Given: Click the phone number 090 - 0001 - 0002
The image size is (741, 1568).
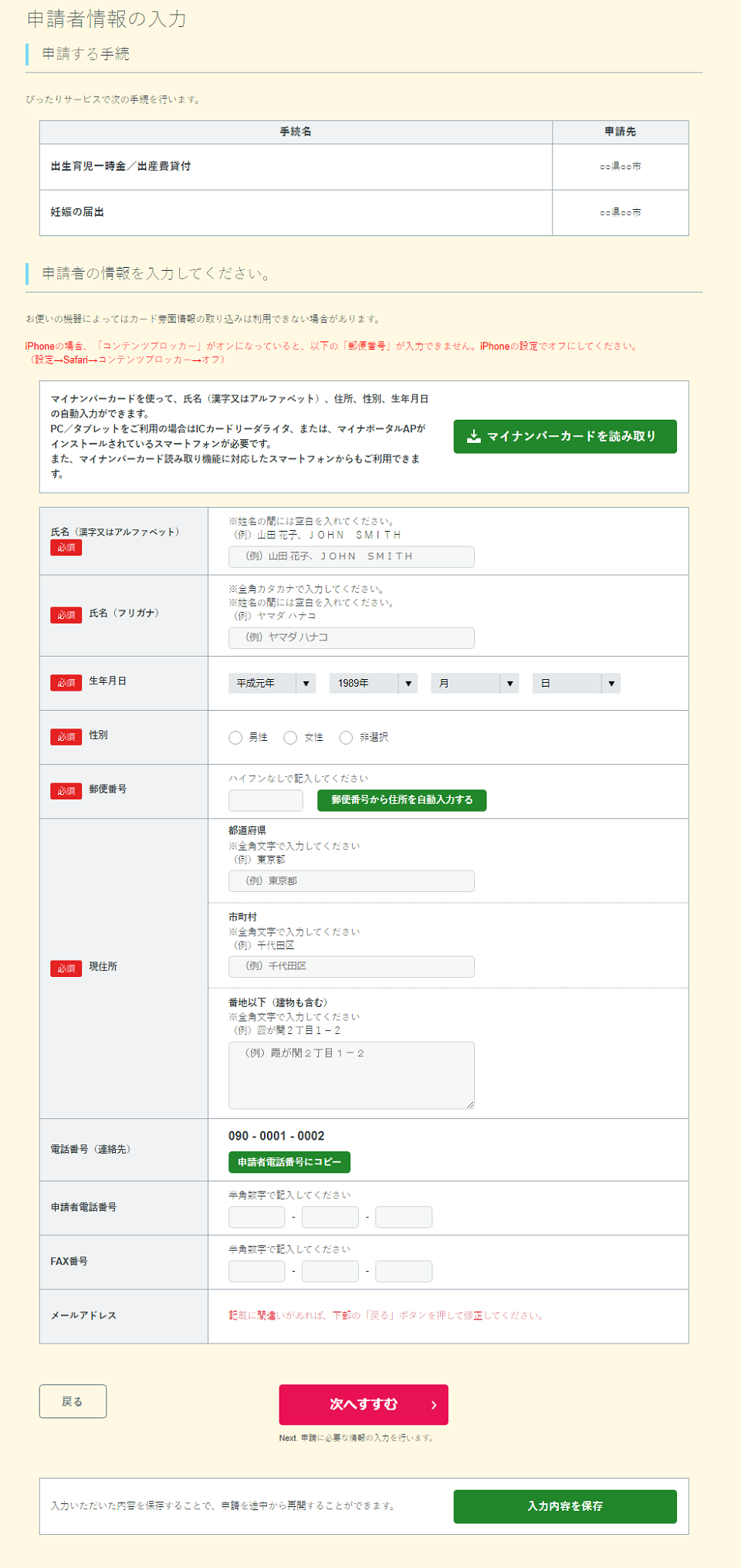Looking at the screenshot, I should pyautogui.click(x=276, y=1136).
